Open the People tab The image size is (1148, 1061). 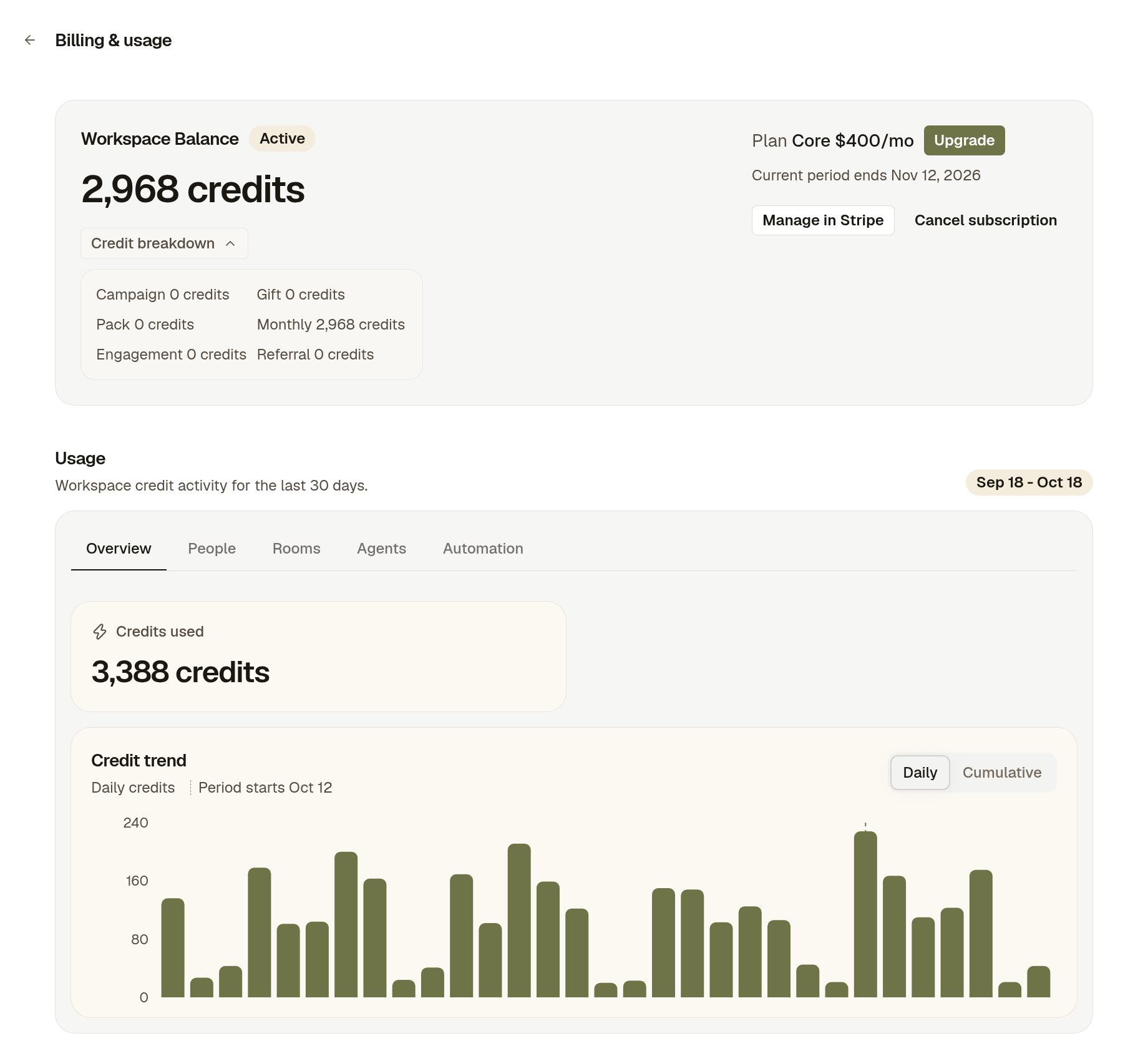[212, 549]
